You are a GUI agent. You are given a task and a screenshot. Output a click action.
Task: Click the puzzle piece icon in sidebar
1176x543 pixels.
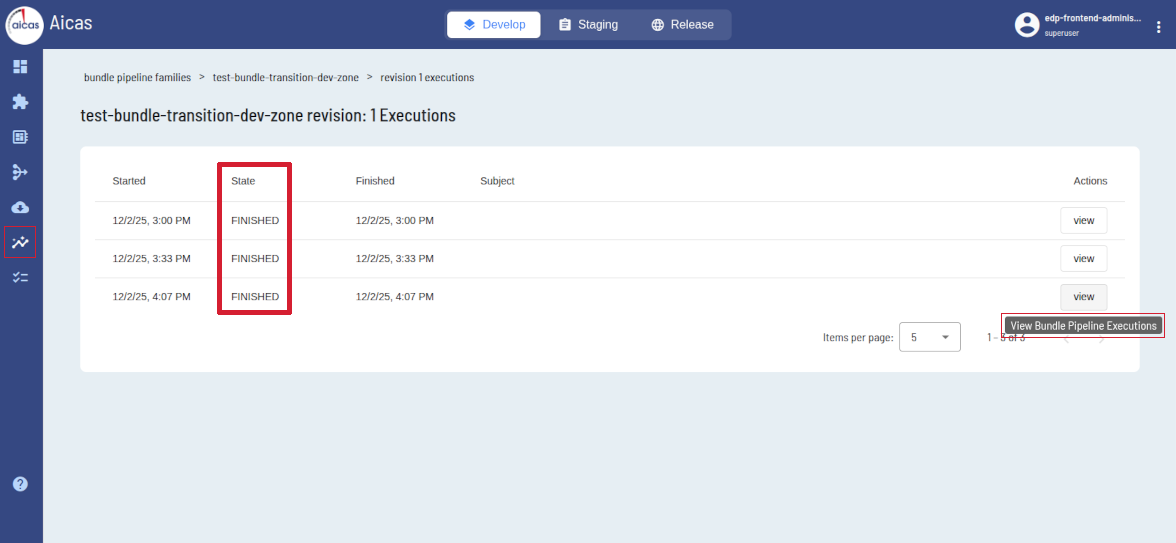tap(20, 102)
